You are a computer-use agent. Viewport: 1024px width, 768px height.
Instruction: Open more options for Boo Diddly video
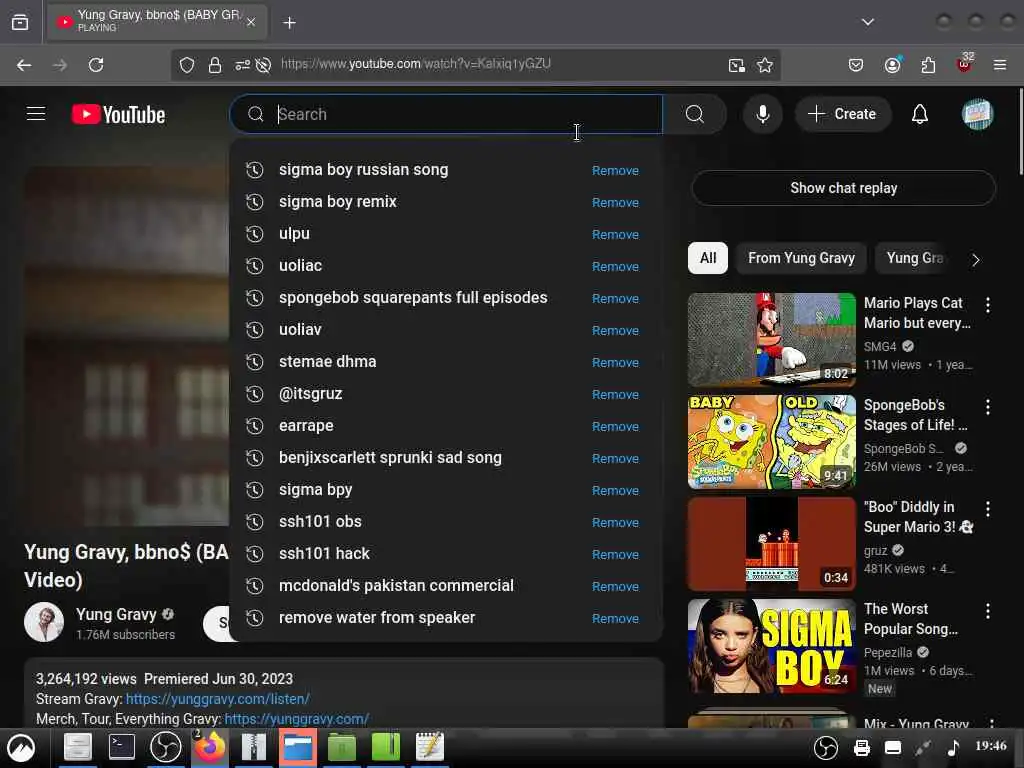click(x=987, y=509)
